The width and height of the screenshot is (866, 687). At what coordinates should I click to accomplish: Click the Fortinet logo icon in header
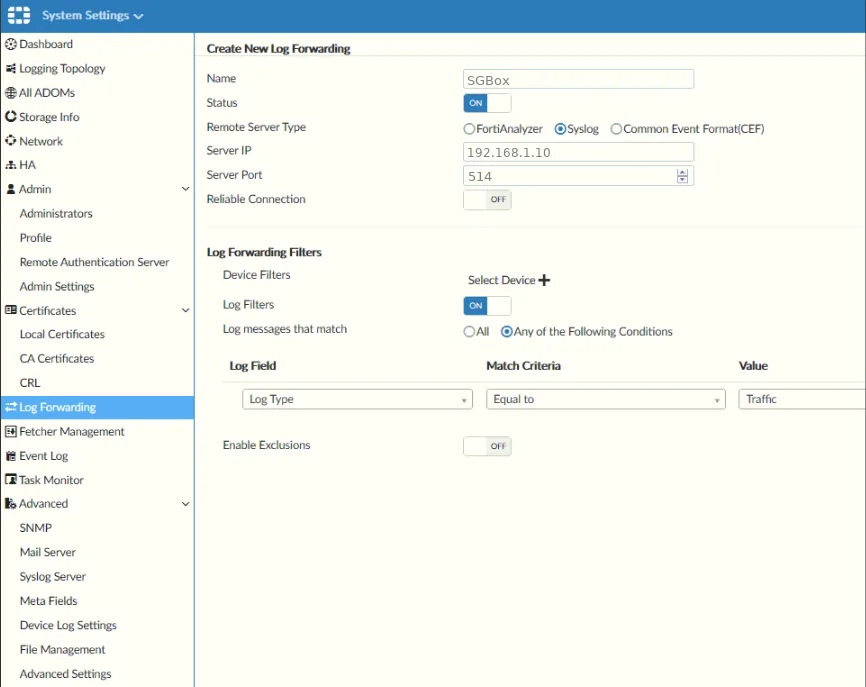coord(18,16)
